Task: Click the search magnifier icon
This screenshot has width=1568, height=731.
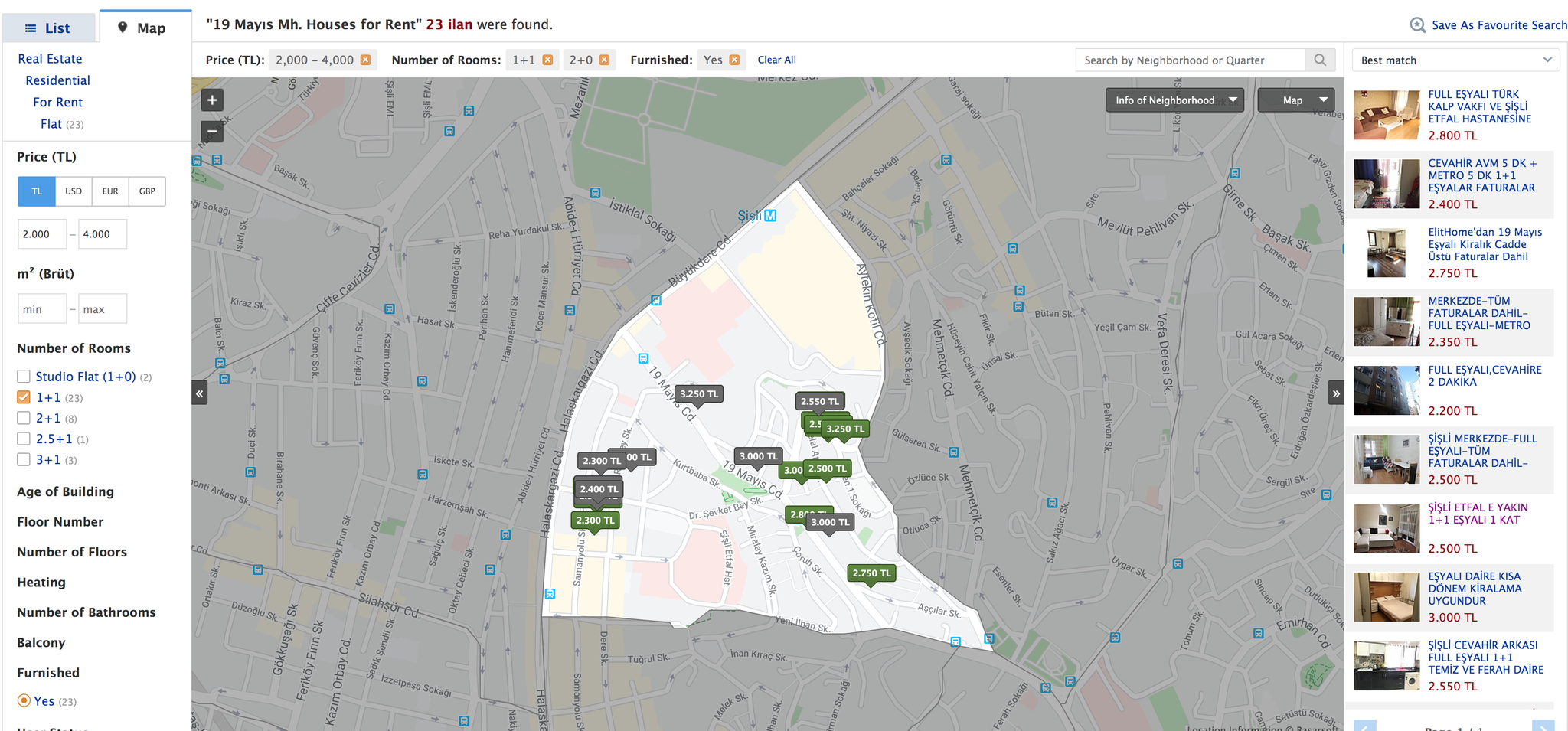Action: tap(1320, 60)
